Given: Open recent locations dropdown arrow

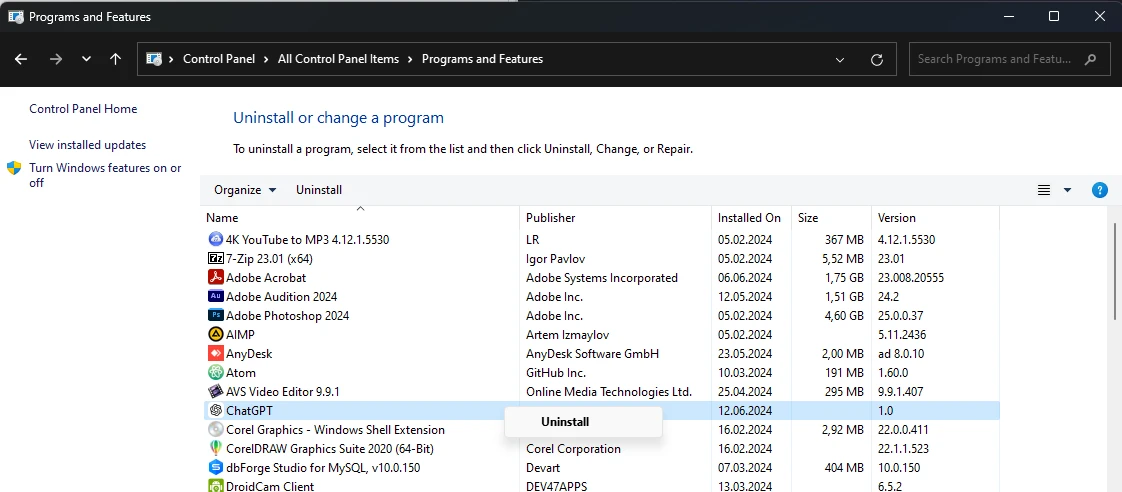Looking at the screenshot, I should coord(87,60).
